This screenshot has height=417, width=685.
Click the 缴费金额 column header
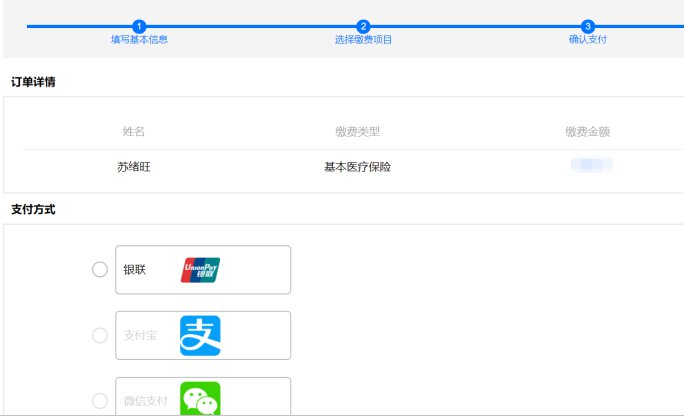coord(587,132)
